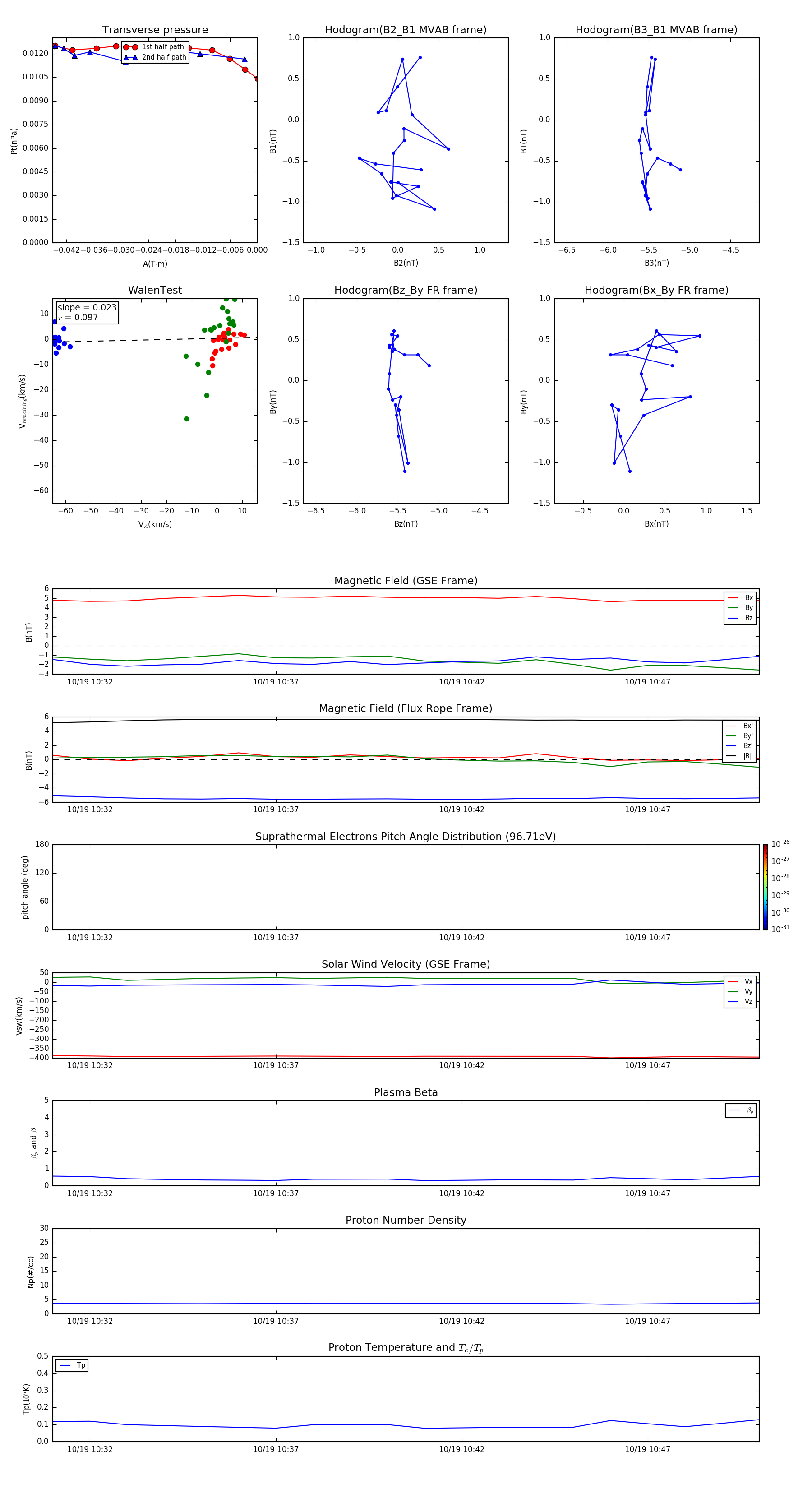Click "10/19 10:37" tick under Solar Wind Velocity
This screenshot has width=812, height=1489.
[276, 1065]
